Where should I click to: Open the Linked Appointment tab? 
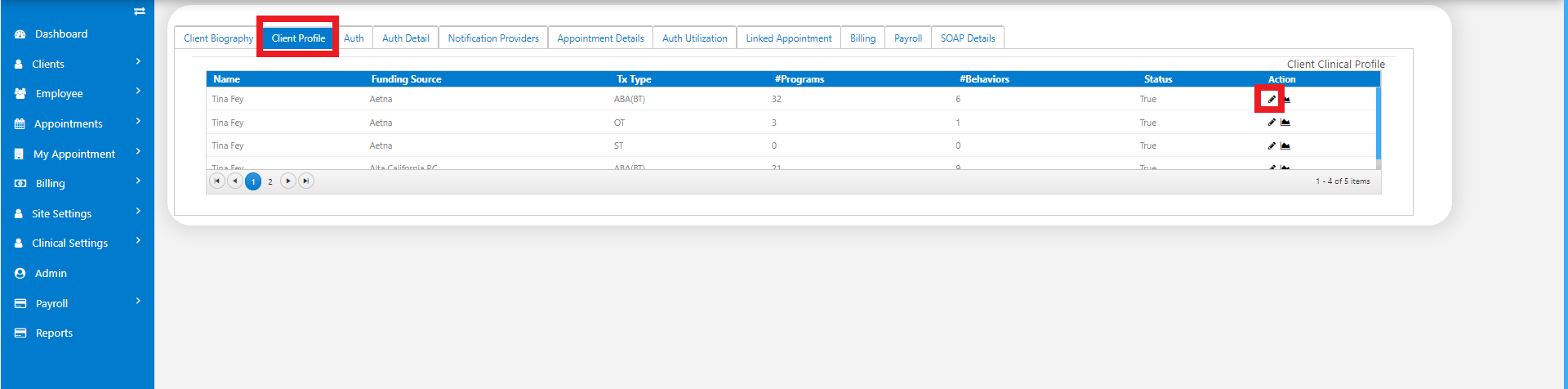pos(788,38)
